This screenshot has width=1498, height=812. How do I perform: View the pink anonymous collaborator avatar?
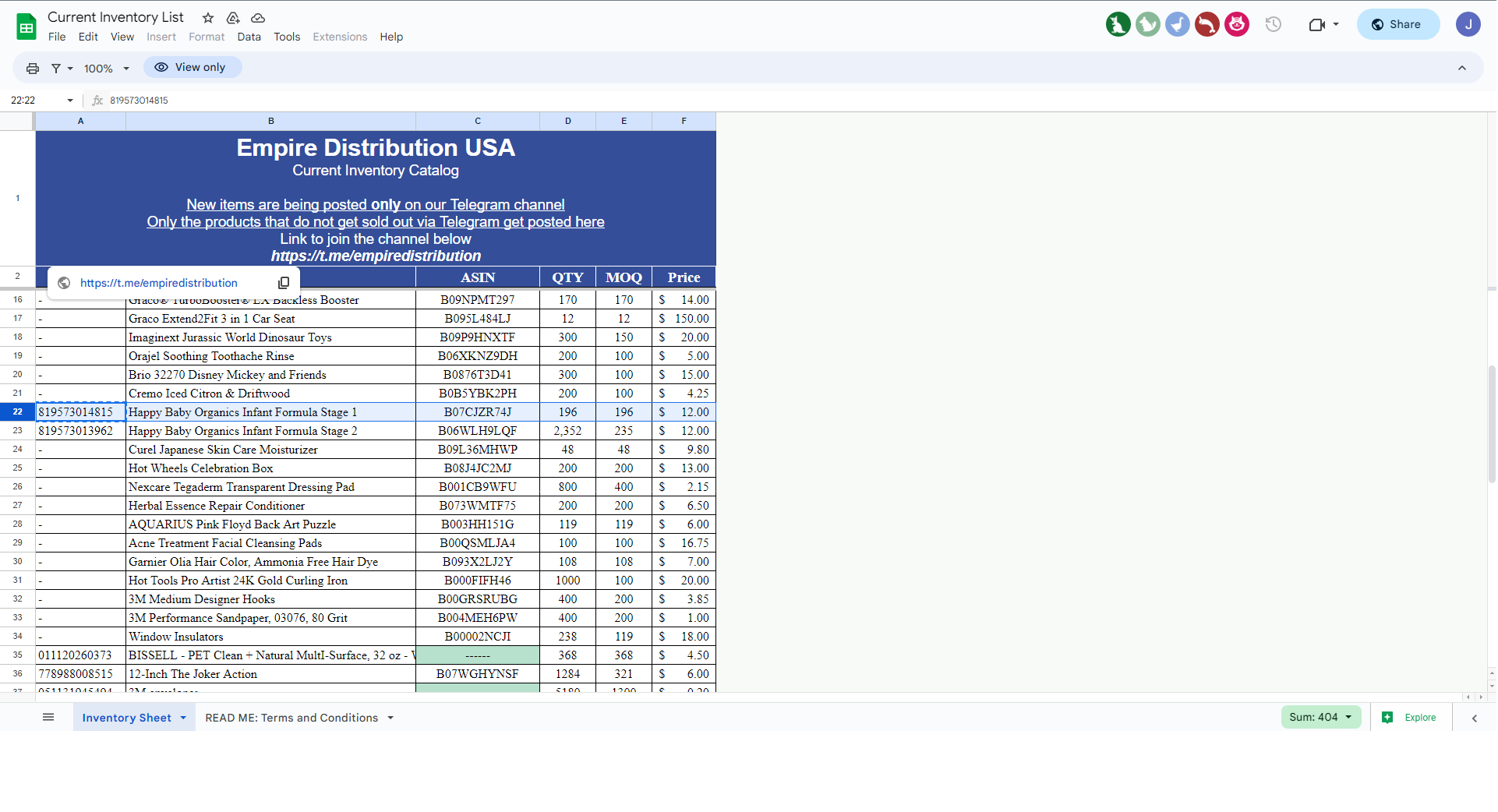click(1237, 24)
